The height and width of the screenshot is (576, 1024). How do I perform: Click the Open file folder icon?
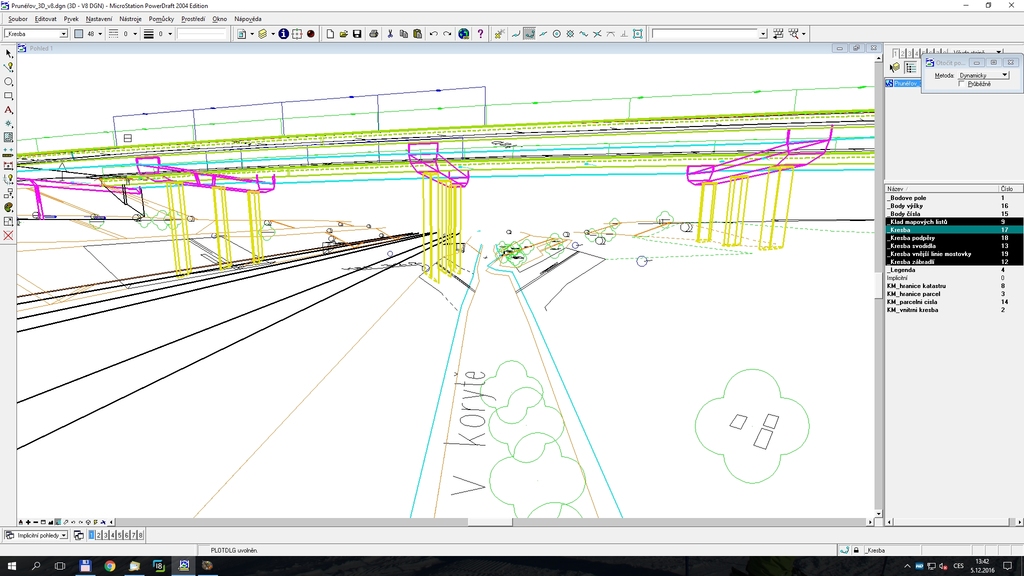pos(343,34)
